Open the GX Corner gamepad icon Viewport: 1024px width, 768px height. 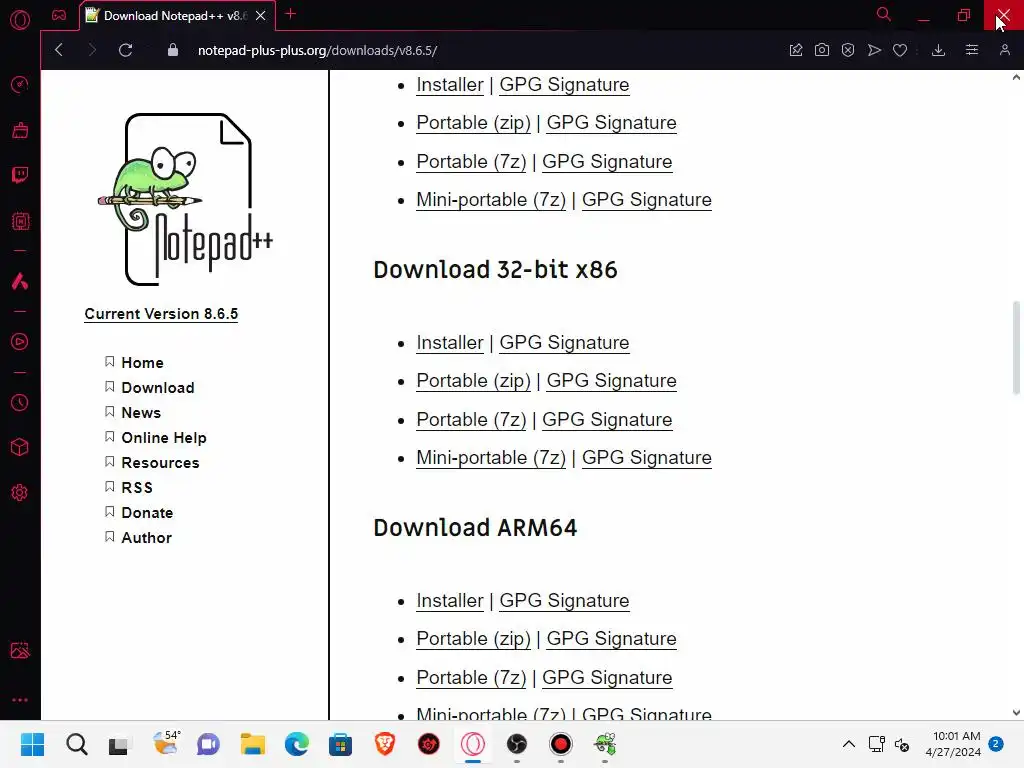[x=59, y=15]
